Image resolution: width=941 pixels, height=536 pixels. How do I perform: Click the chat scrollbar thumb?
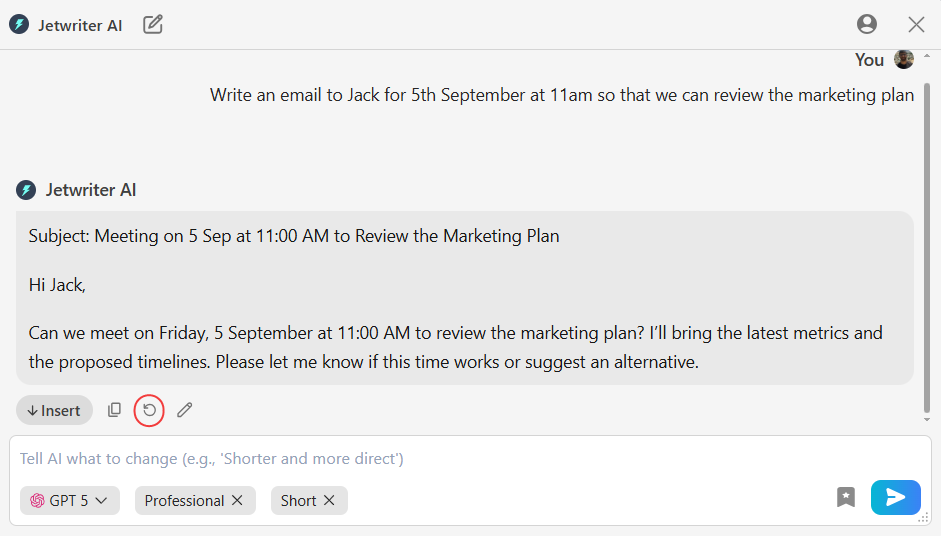click(926, 240)
